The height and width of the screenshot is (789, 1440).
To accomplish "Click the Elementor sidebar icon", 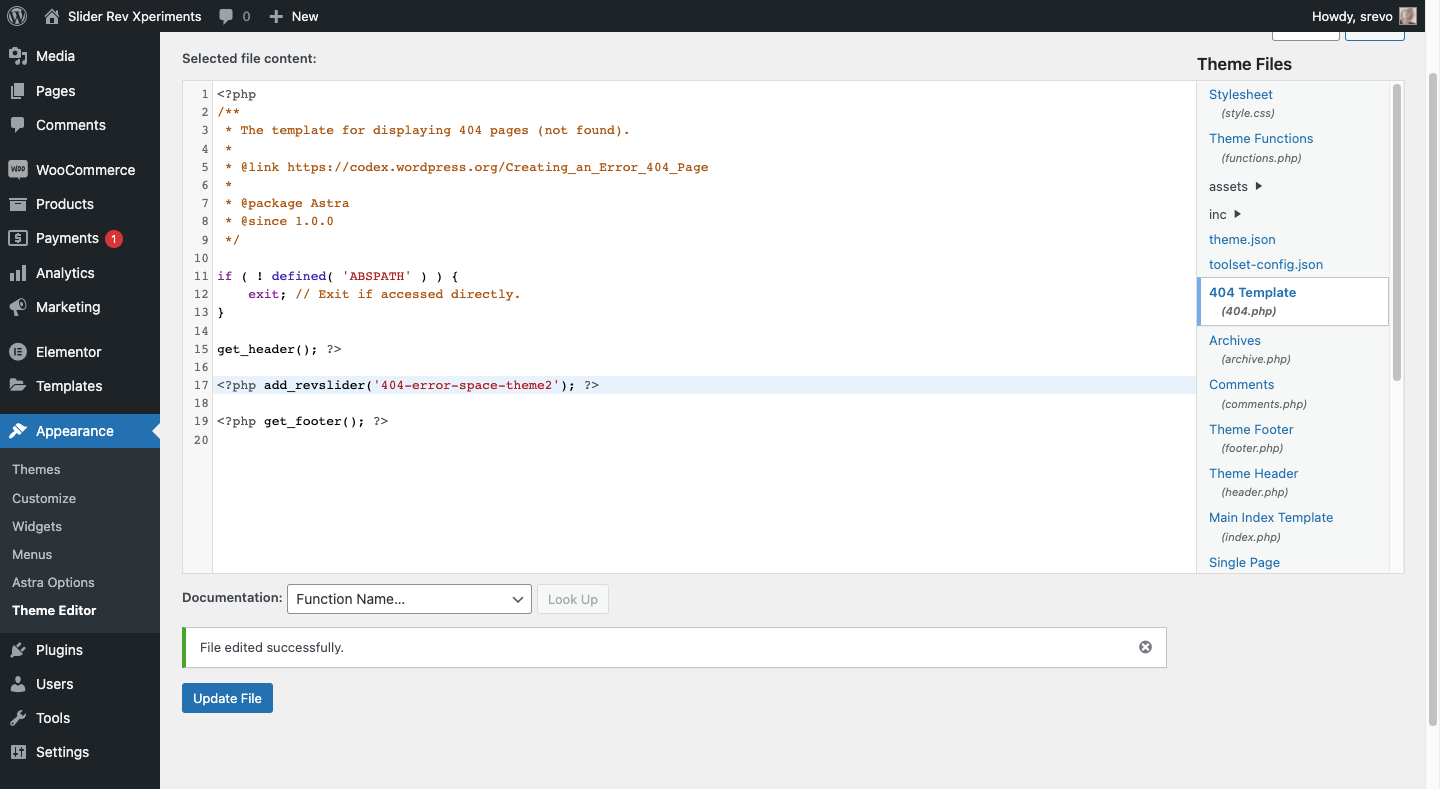I will point(18,352).
